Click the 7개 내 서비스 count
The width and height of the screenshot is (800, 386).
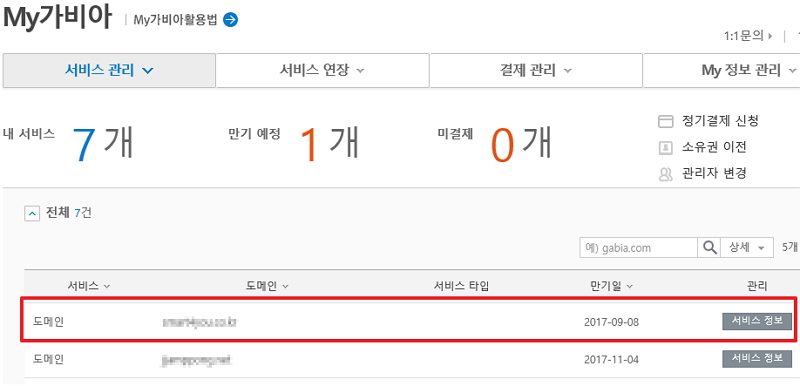click(103, 143)
